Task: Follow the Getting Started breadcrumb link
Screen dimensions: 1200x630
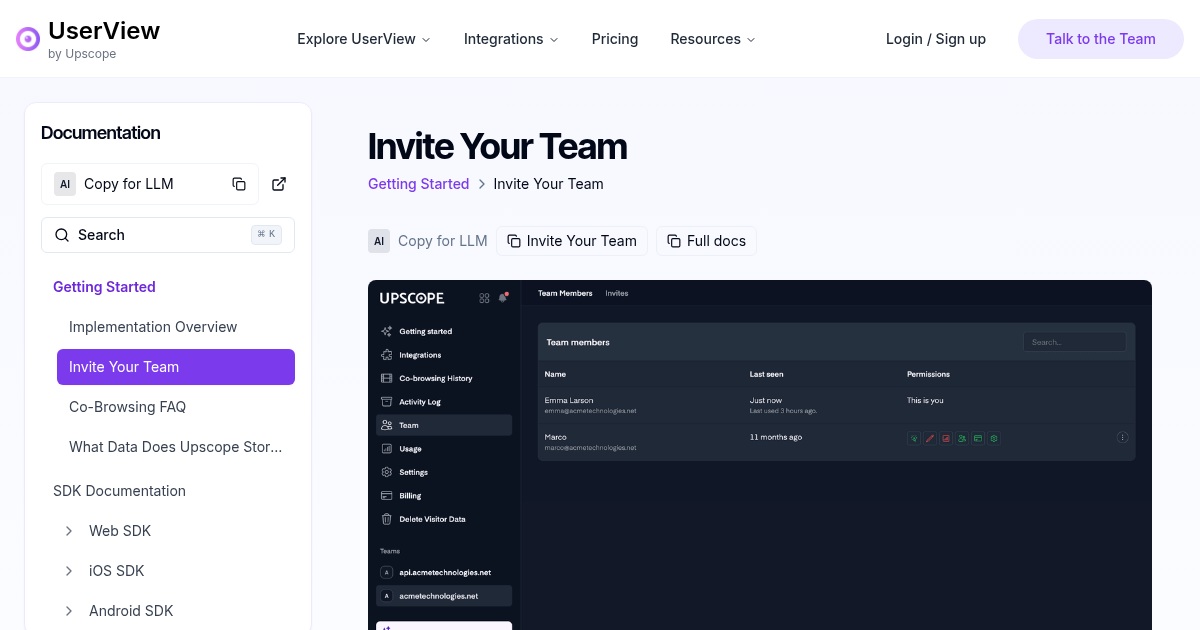Action: point(418,184)
